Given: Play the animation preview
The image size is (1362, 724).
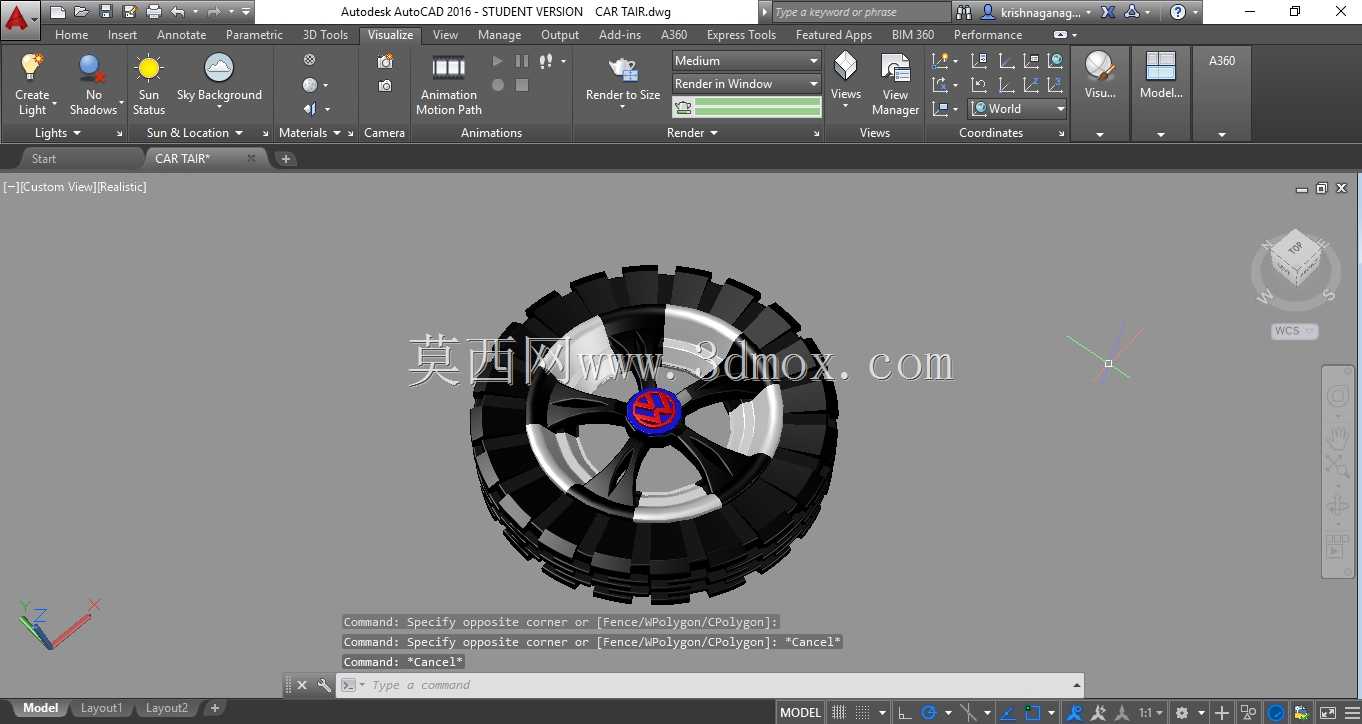Looking at the screenshot, I should click(498, 61).
